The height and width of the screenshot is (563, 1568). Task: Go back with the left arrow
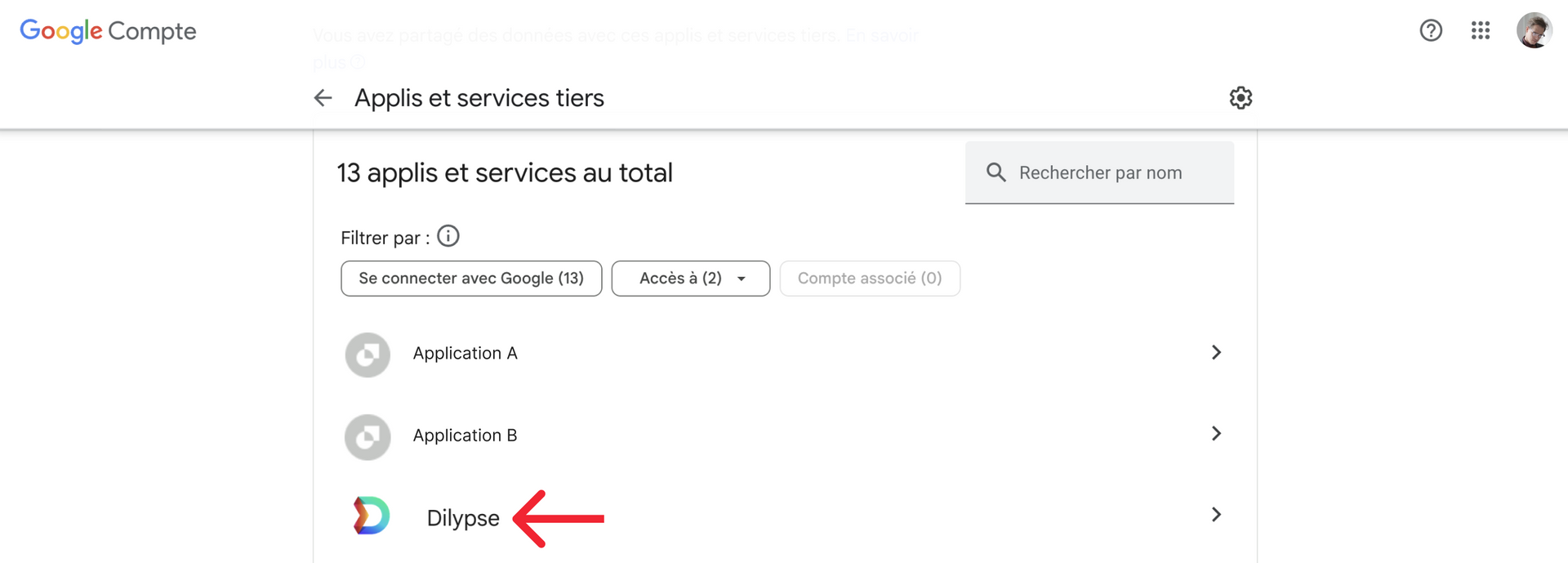(323, 98)
